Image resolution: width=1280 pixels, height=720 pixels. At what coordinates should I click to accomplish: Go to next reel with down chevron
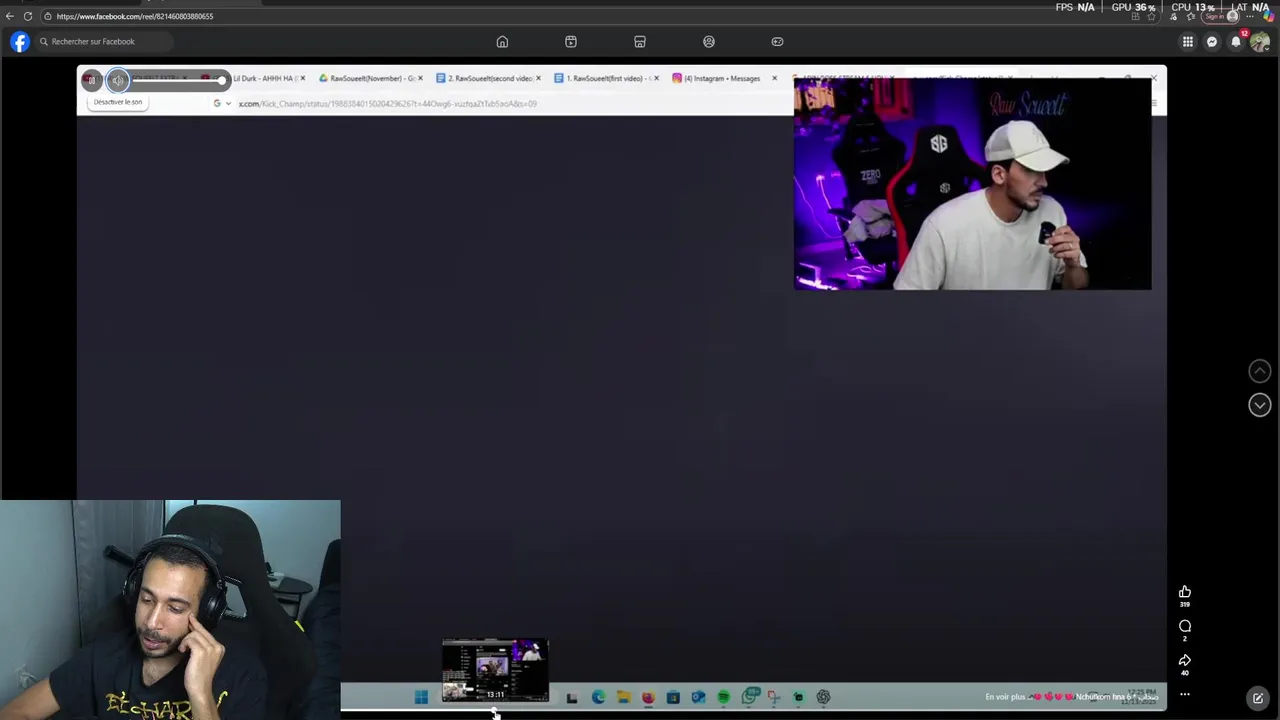pyautogui.click(x=1259, y=405)
